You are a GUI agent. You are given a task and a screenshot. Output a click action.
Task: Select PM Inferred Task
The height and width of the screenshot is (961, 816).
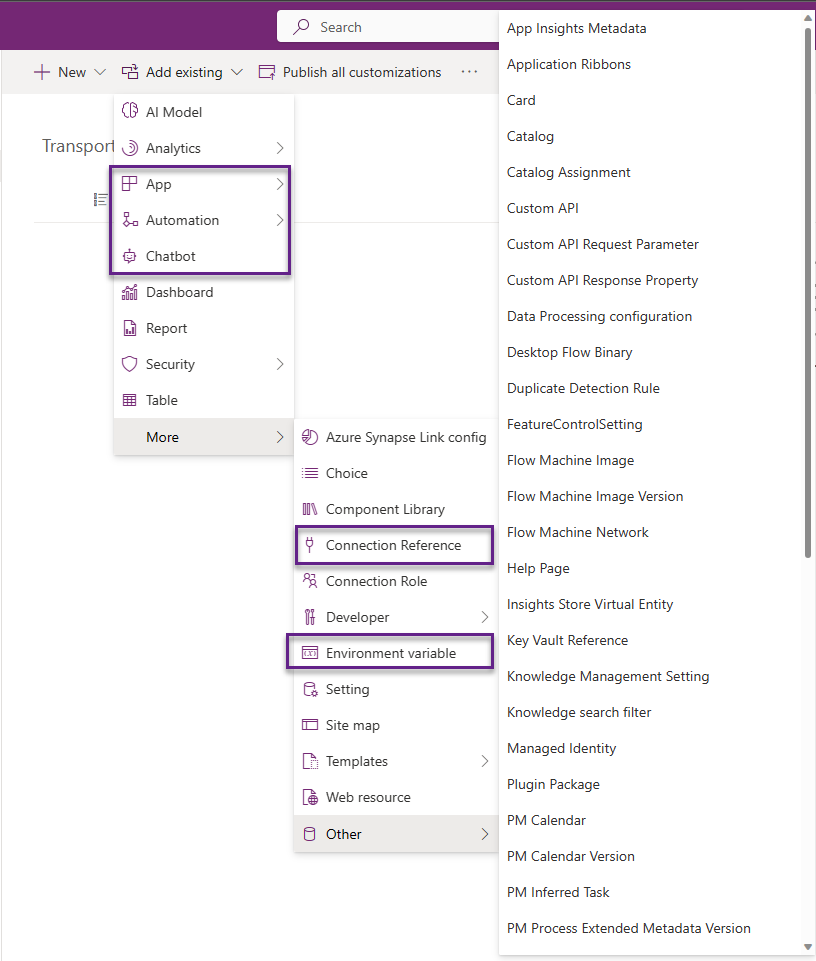click(651, 892)
